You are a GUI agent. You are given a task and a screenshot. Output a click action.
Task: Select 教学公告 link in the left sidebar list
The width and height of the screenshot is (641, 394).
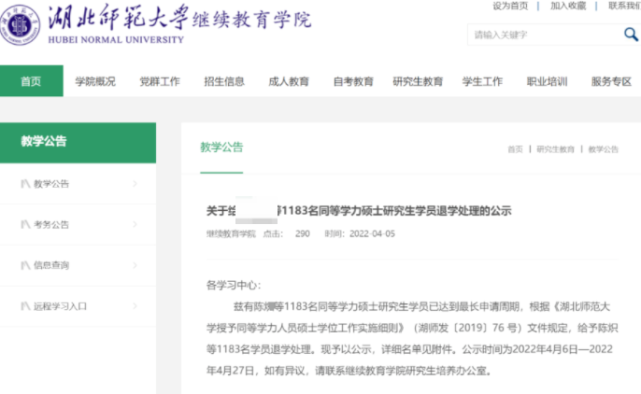point(51,184)
